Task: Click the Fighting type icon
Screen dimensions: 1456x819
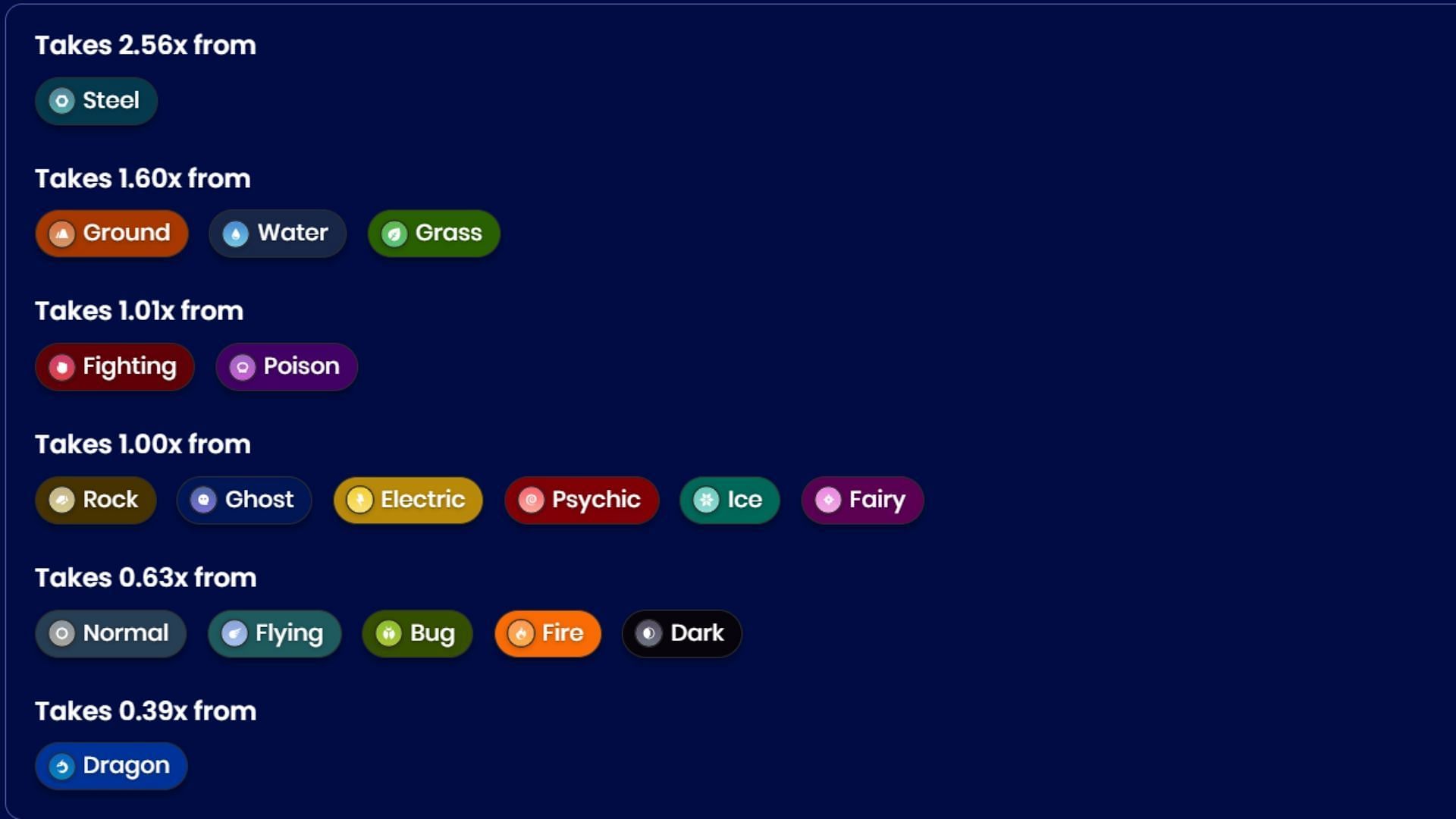Action: [62, 366]
